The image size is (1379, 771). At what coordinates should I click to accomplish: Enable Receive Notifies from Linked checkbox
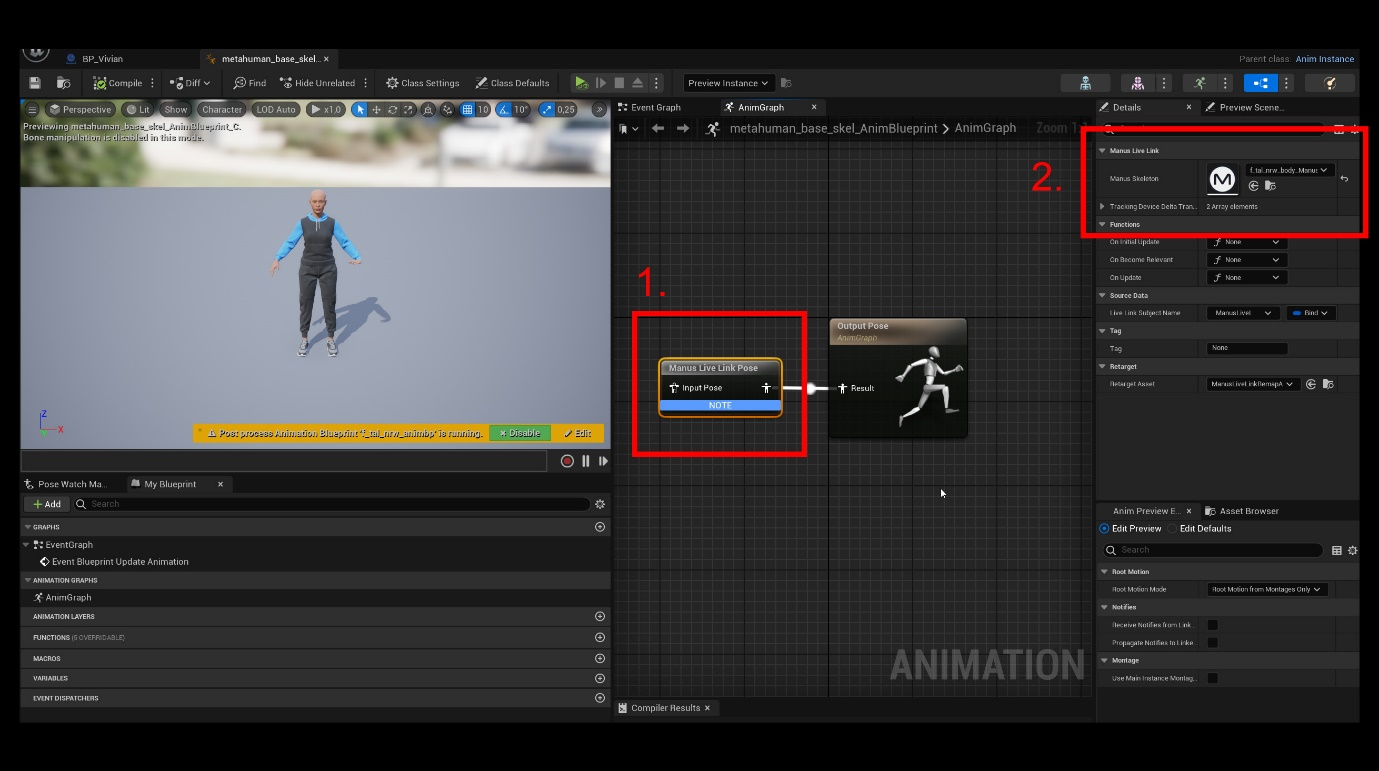[x=1212, y=625]
